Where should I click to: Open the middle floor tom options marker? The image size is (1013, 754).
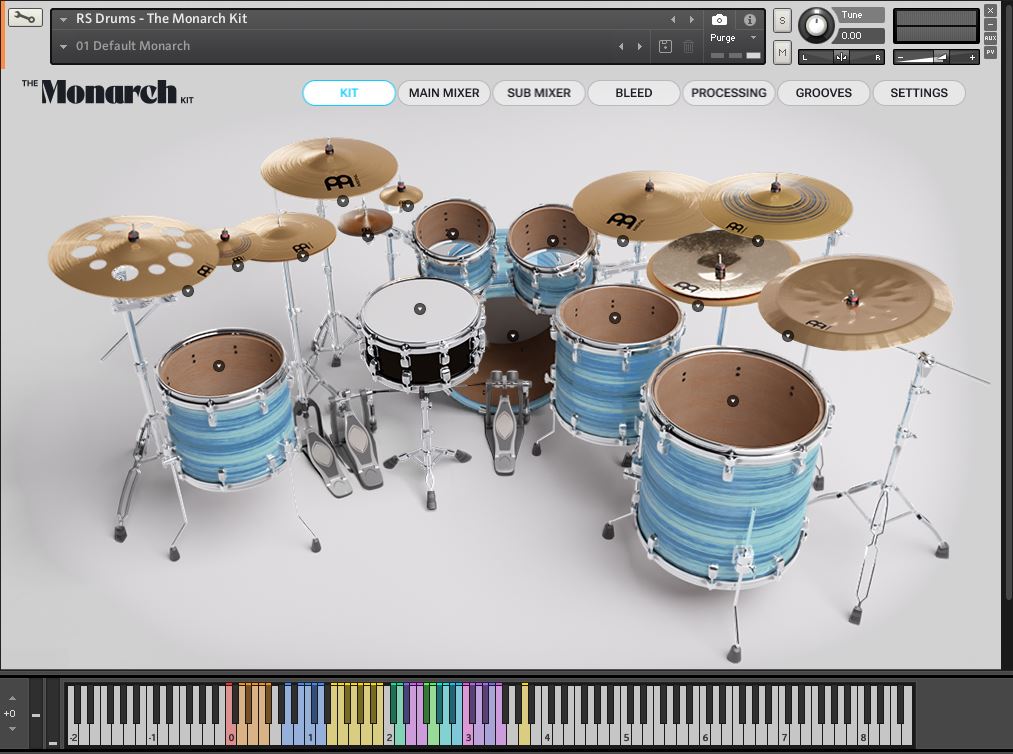coord(614,318)
